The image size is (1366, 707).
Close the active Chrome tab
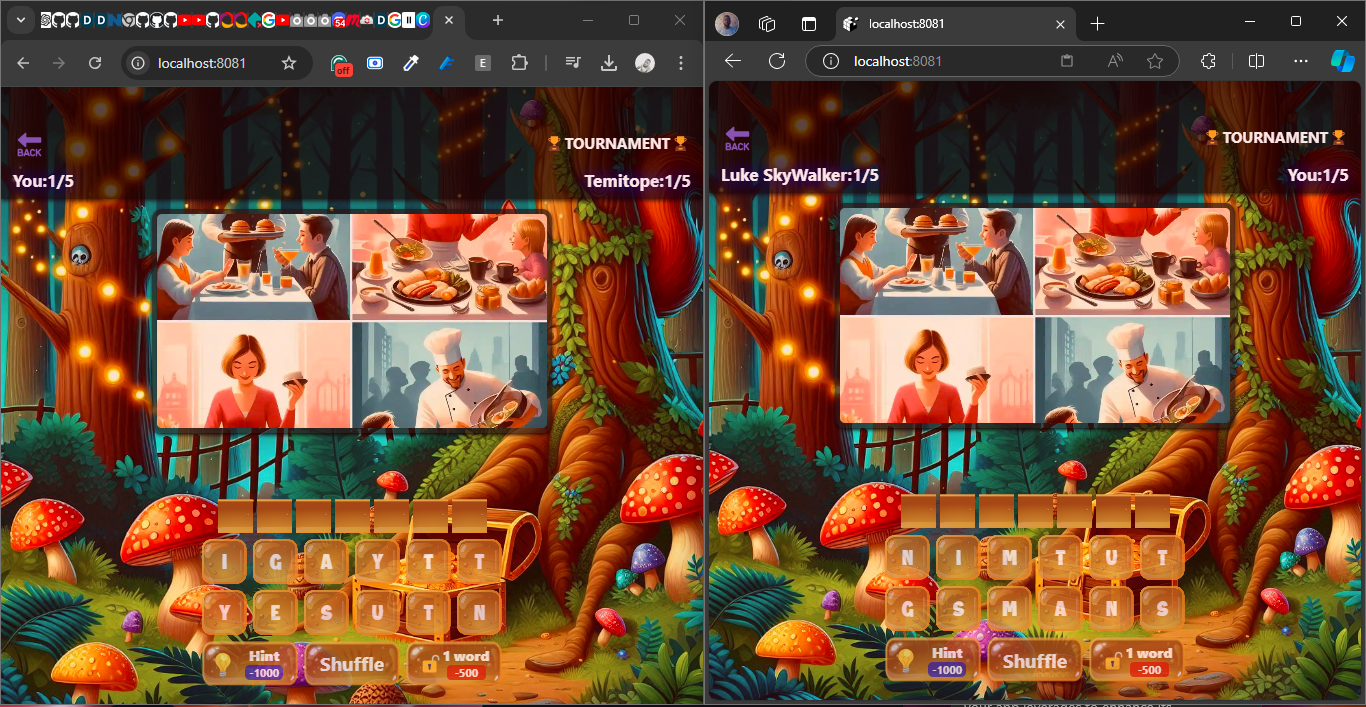449,20
